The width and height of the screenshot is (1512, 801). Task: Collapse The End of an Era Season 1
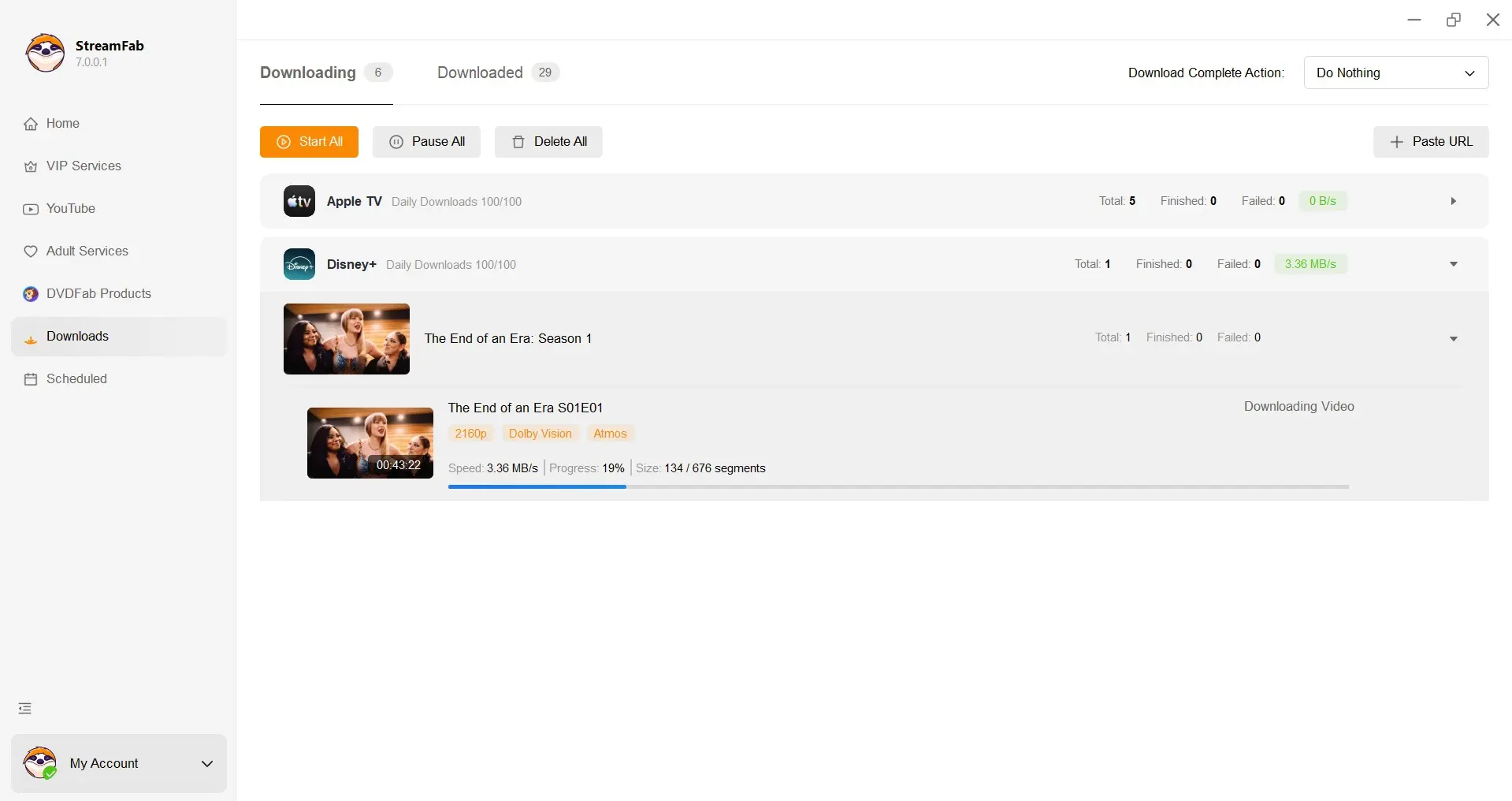(x=1454, y=339)
